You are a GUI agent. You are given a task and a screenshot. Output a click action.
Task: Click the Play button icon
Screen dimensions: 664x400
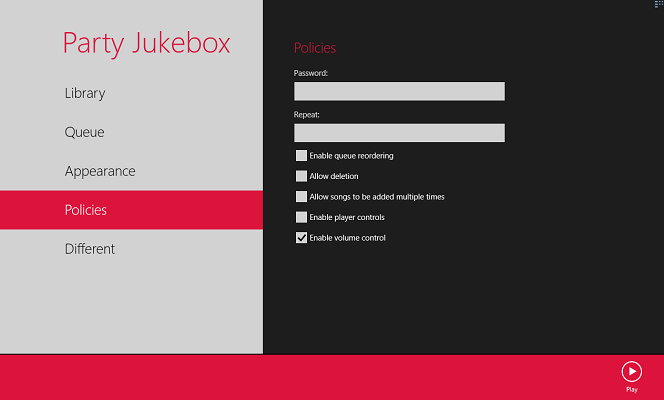631,372
